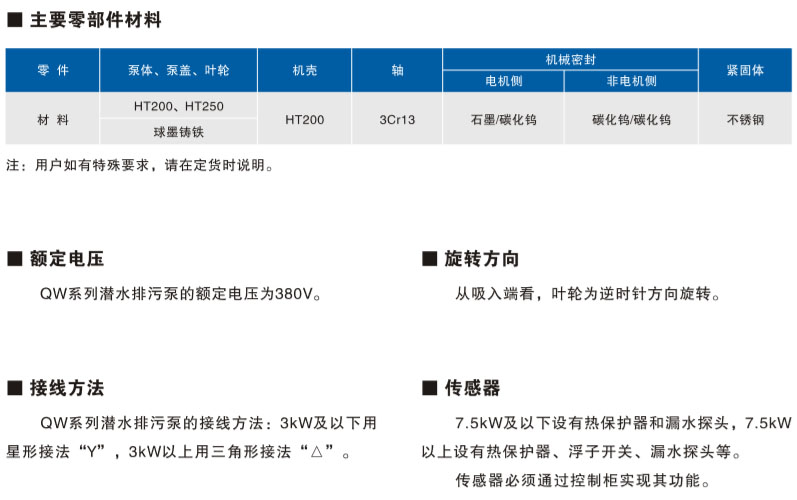Click the 机械密封 merged header cell
797x500 pixels.
click(570, 59)
